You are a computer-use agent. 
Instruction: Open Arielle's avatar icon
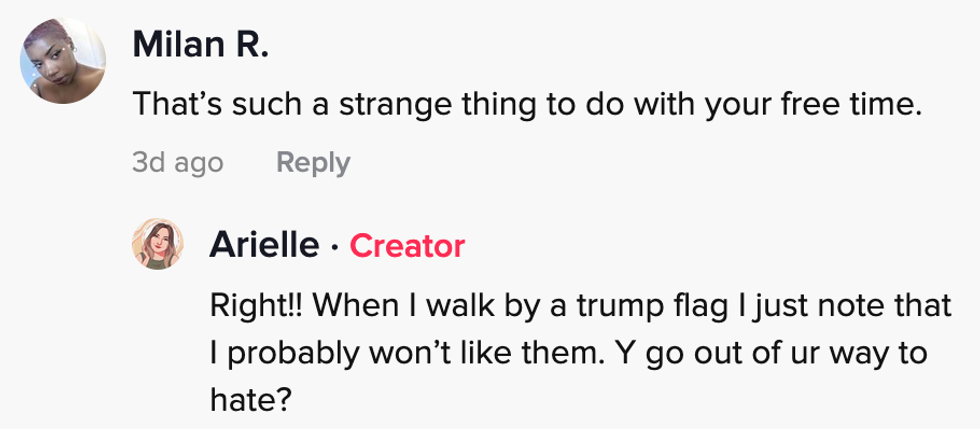coord(158,244)
